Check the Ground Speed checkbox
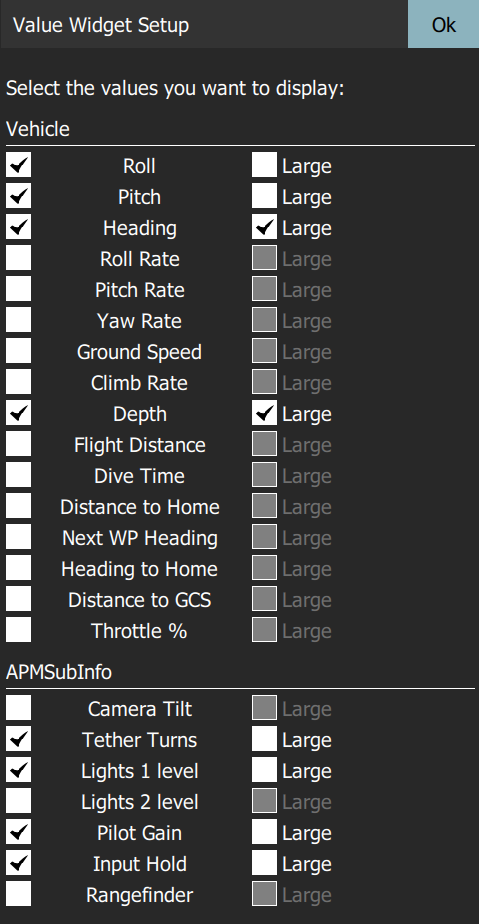 coord(18,352)
